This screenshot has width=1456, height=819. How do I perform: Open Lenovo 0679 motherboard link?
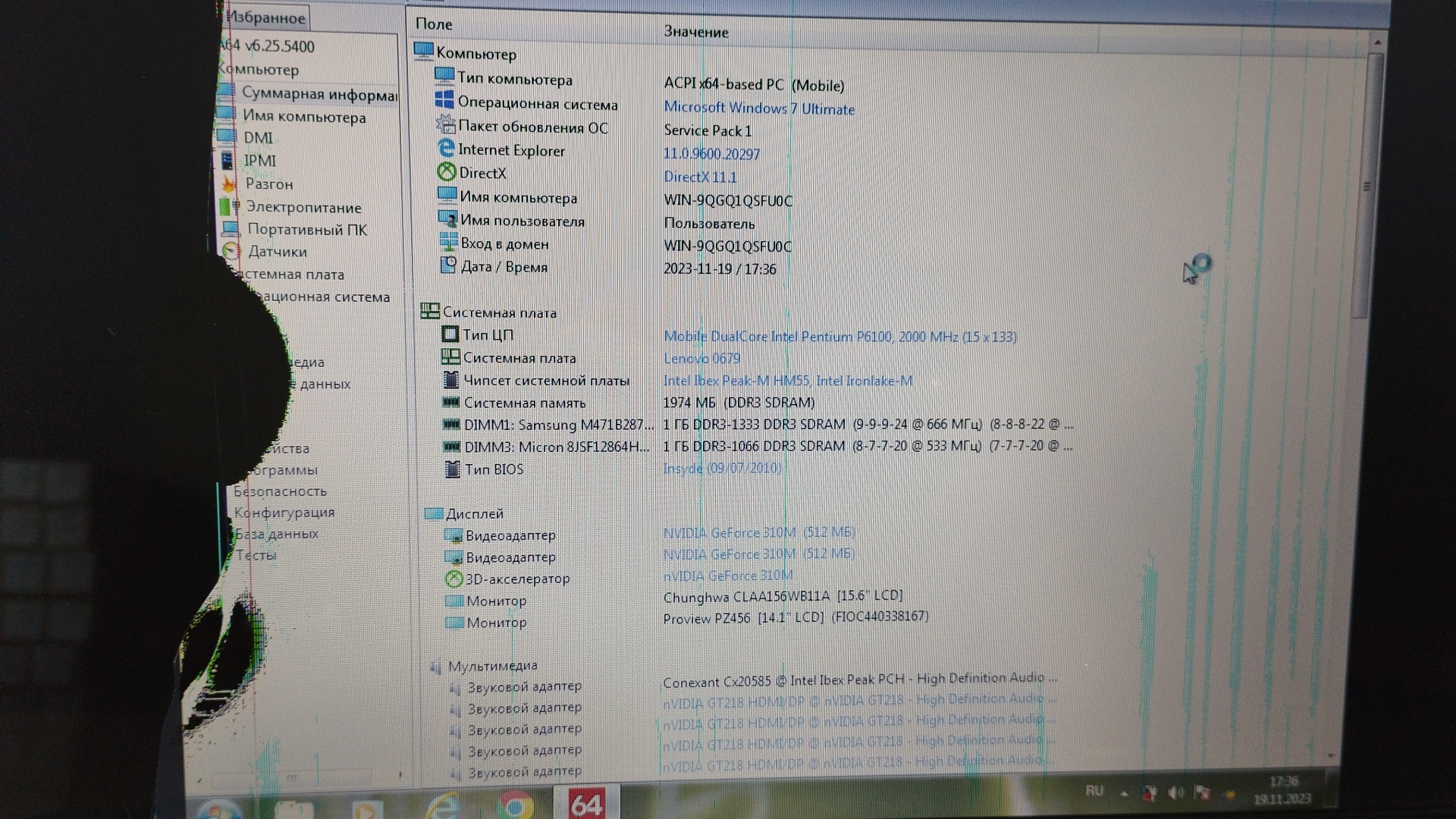click(701, 358)
